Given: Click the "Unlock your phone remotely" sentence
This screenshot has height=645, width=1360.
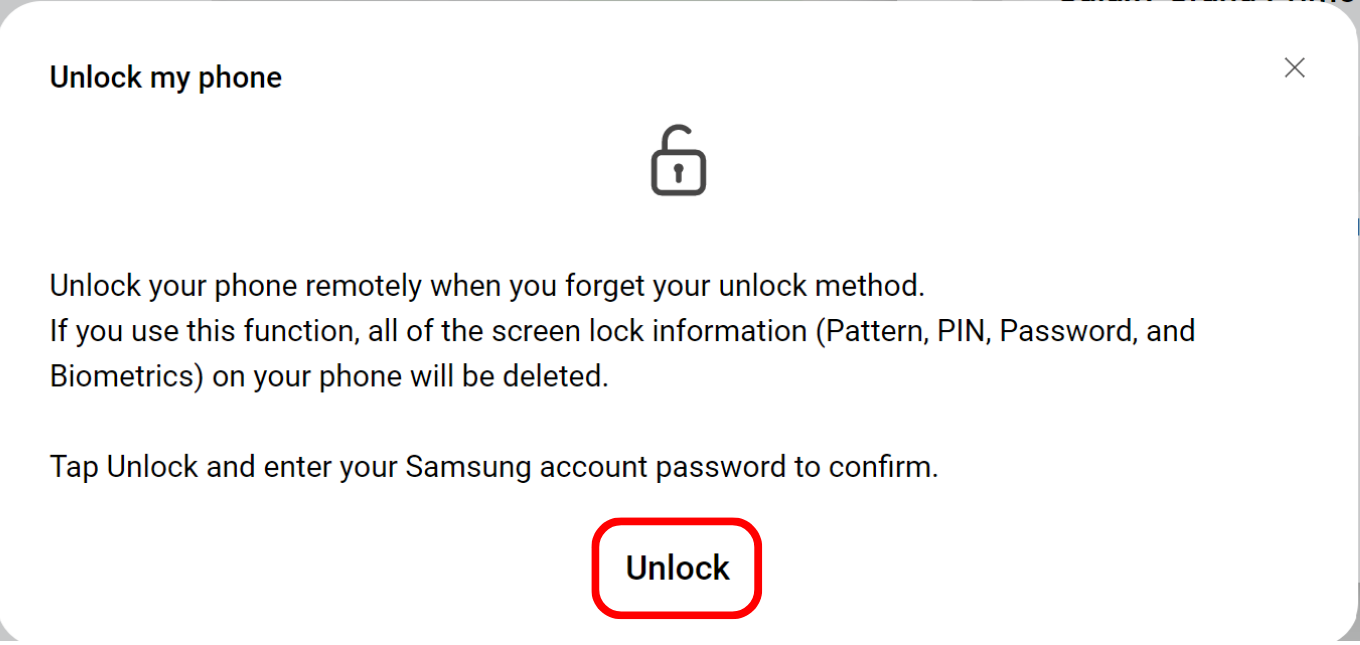Looking at the screenshot, I should click(x=487, y=286).
